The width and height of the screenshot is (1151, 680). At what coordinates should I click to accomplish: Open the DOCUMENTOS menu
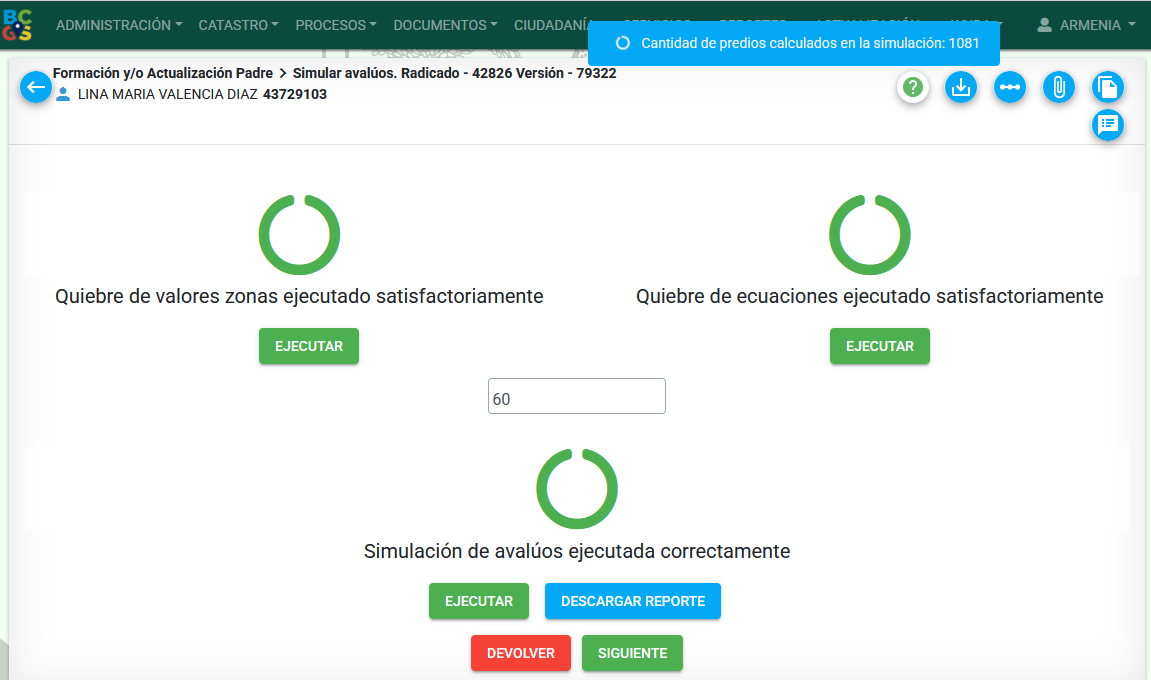(445, 25)
